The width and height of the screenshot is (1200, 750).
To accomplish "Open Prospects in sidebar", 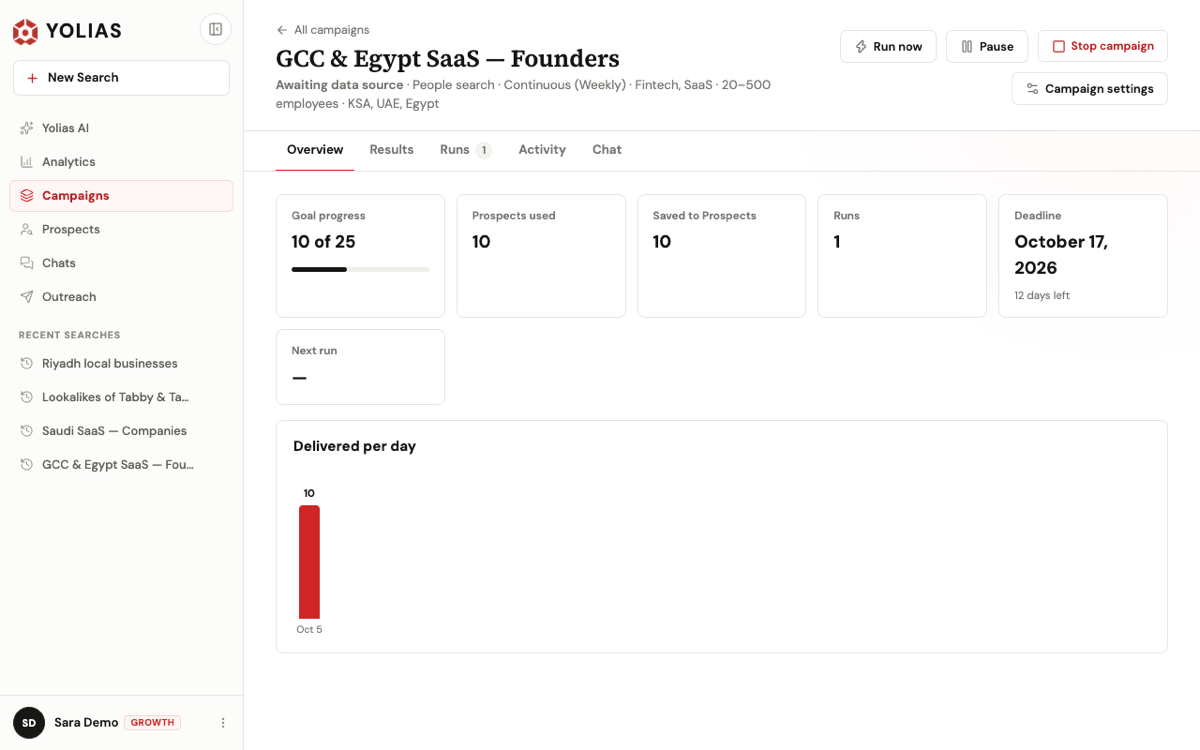I will point(121,229).
